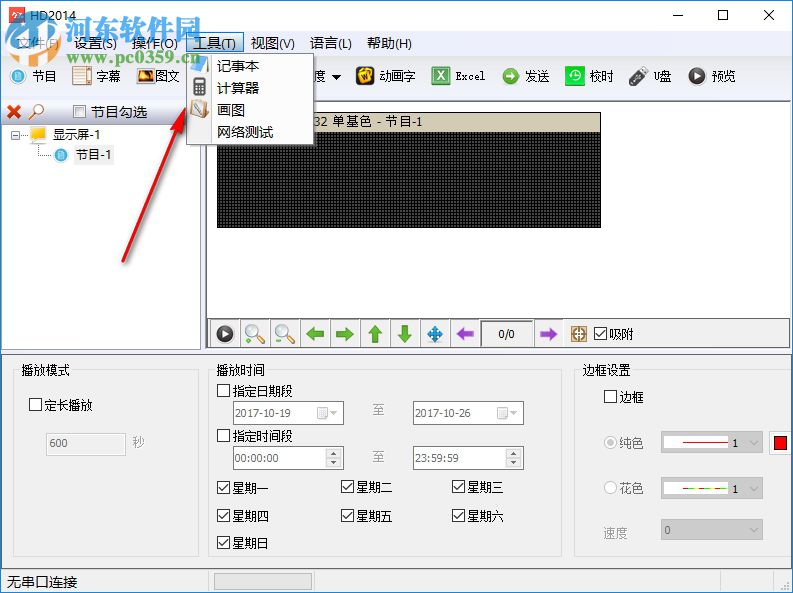
Task: Uncheck 星期二 Tuesday
Action: tap(347, 487)
